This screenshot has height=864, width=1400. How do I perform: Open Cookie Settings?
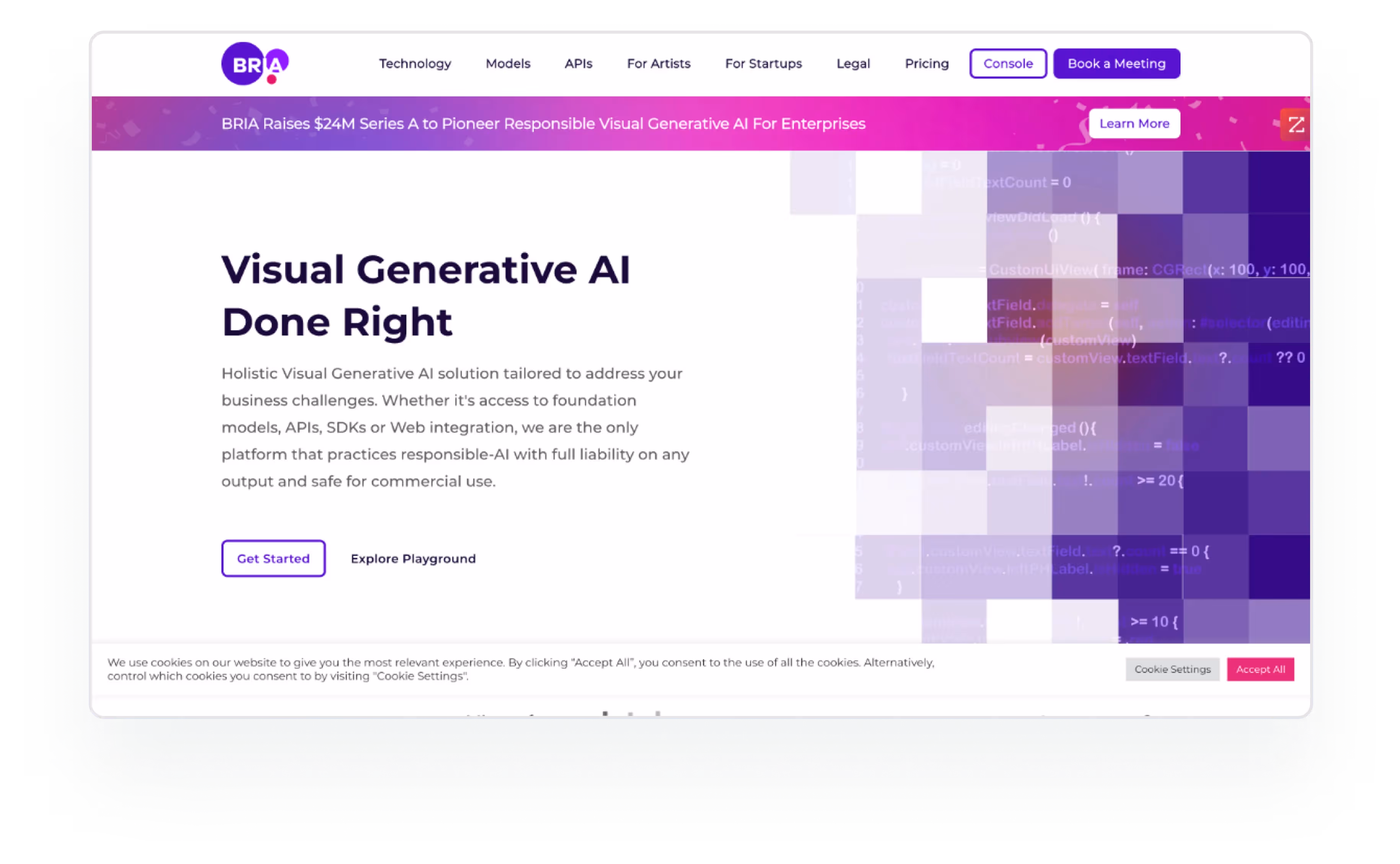[x=1172, y=669]
